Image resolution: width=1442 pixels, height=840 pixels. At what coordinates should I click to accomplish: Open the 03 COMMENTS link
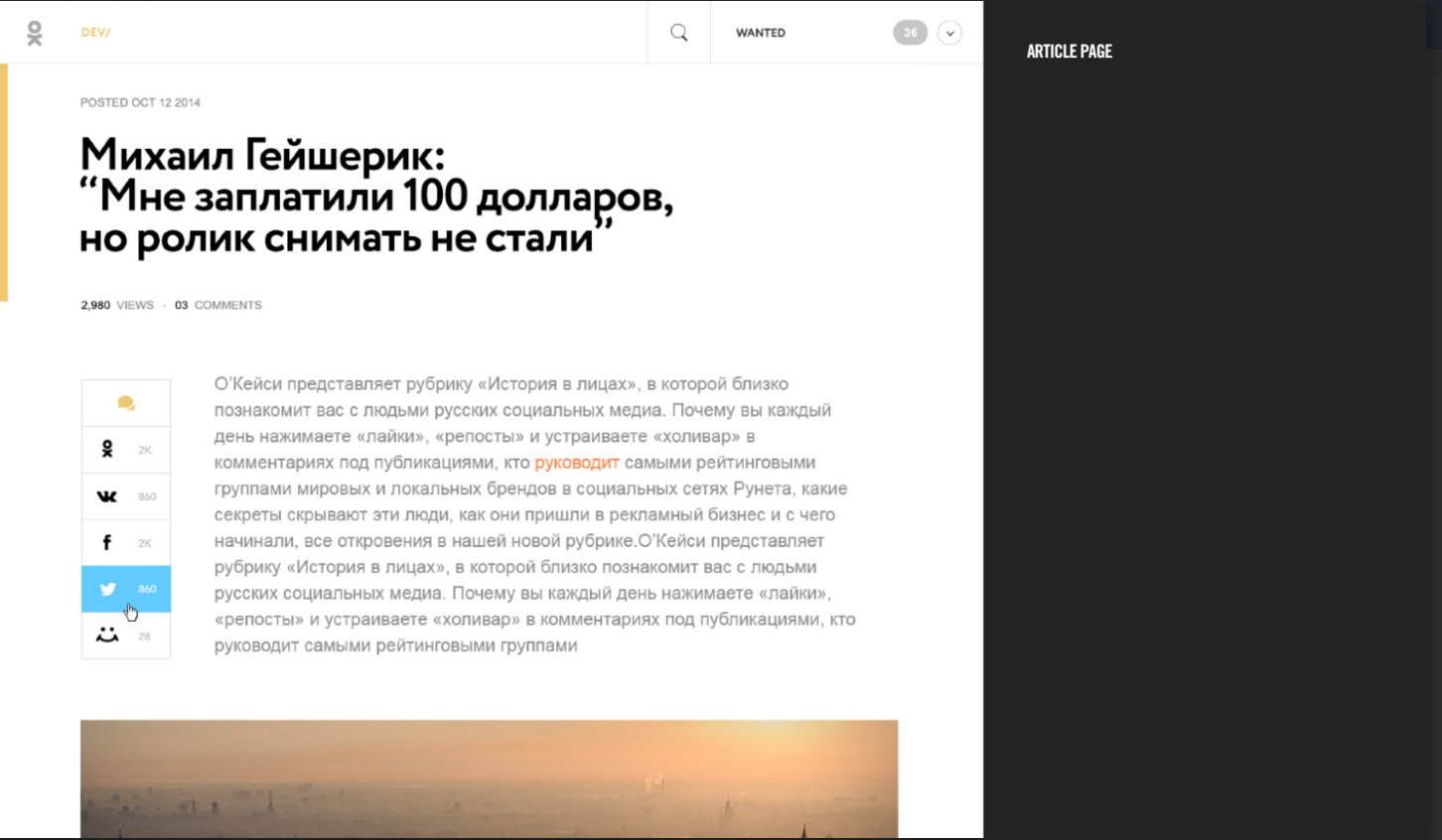[218, 305]
